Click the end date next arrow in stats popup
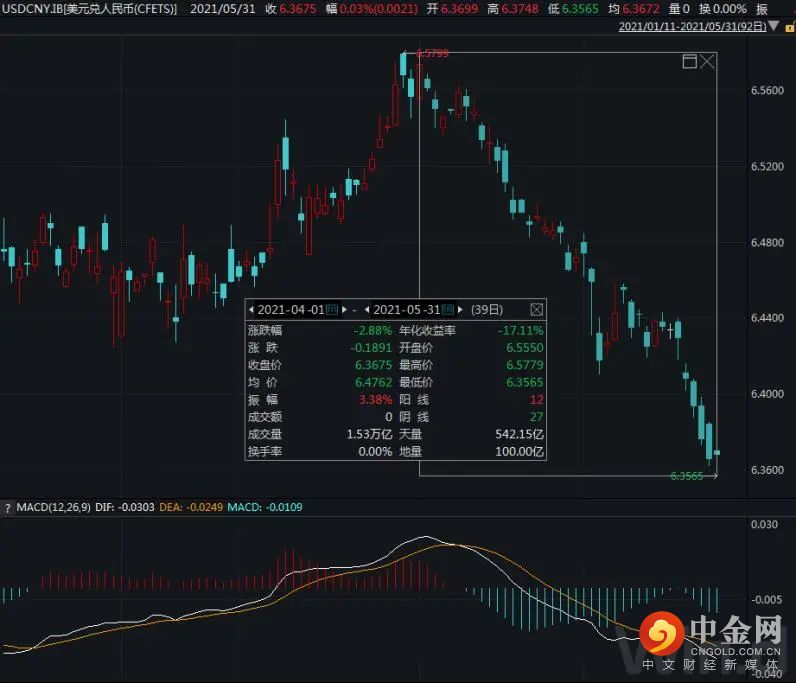This screenshot has width=796, height=683. click(x=460, y=309)
